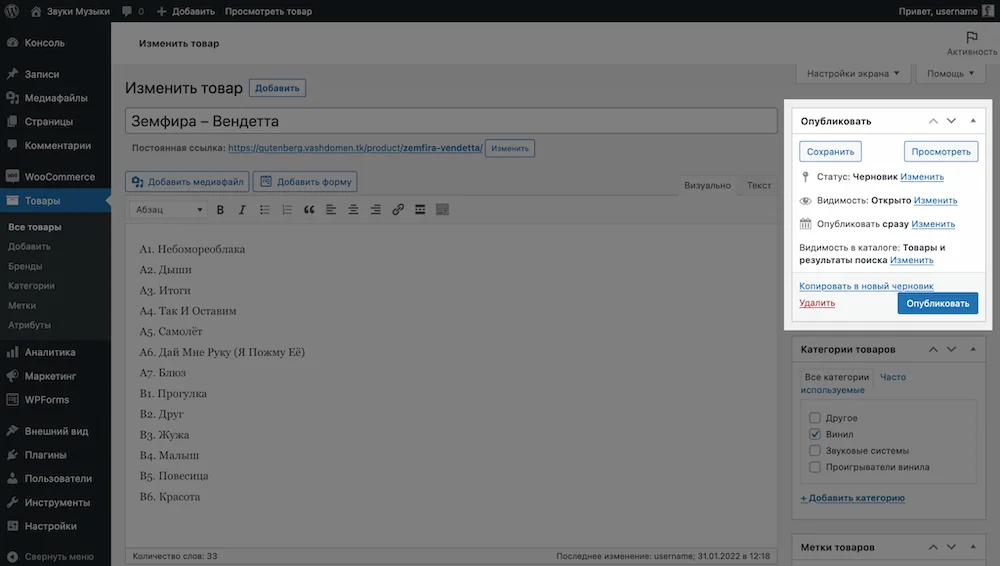Image resolution: width=1000 pixels, height=566 pixels.
Task: Insert blockquote with the quote icon
Action: point(309,210)
